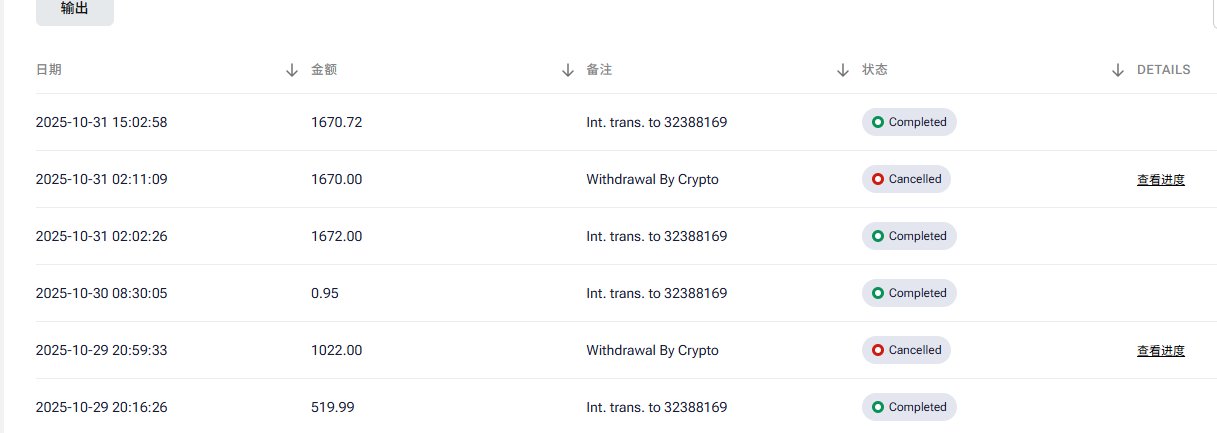The height and width of the screenshot is (433, 1217).
Task: Open 查看进度 for the 1670.00 withdrawal
Action: click(1160, 180)
